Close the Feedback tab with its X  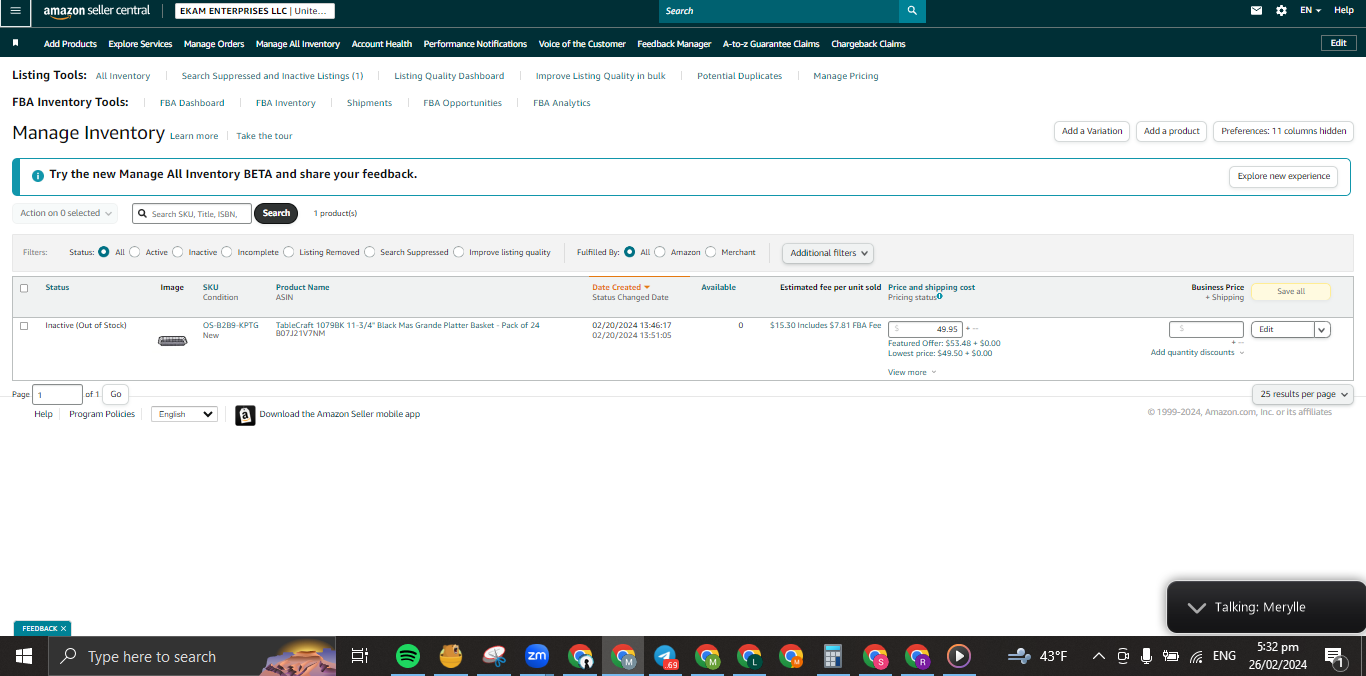[63, 629]
